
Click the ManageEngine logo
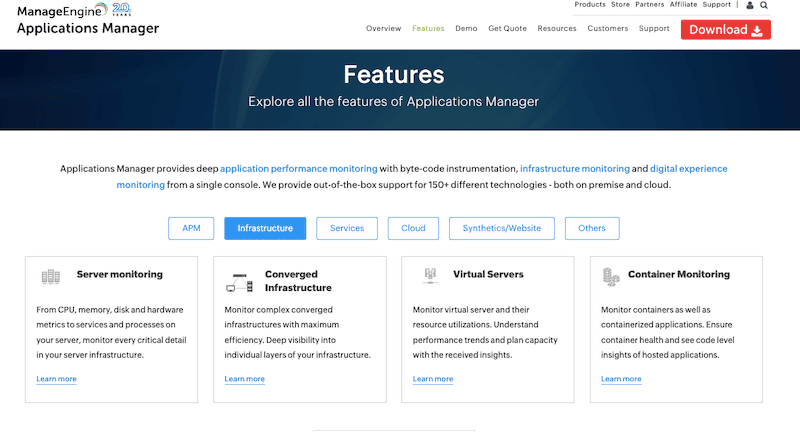click(62, 10)
